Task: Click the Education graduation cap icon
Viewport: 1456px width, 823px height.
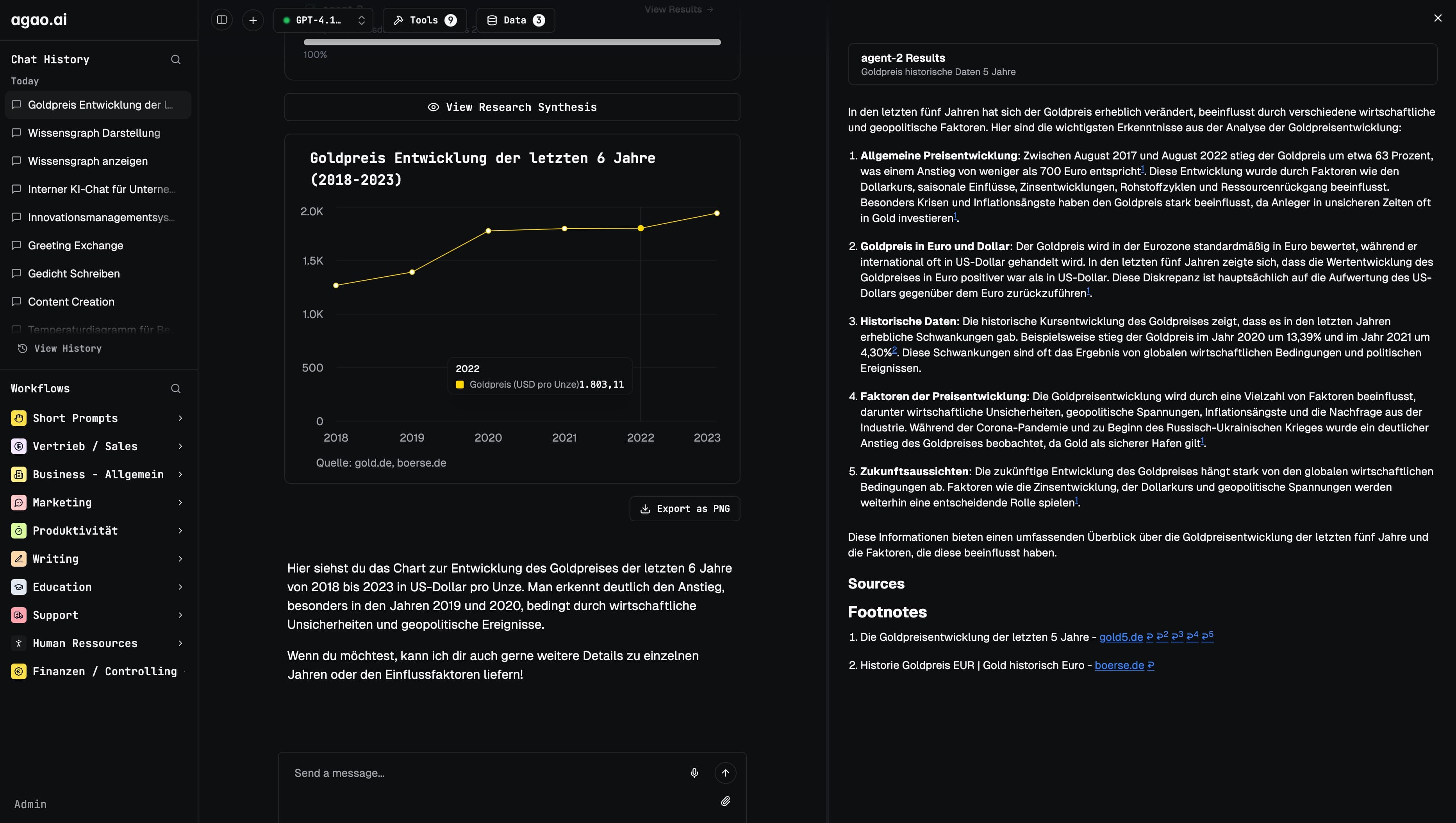Action: 19,587
